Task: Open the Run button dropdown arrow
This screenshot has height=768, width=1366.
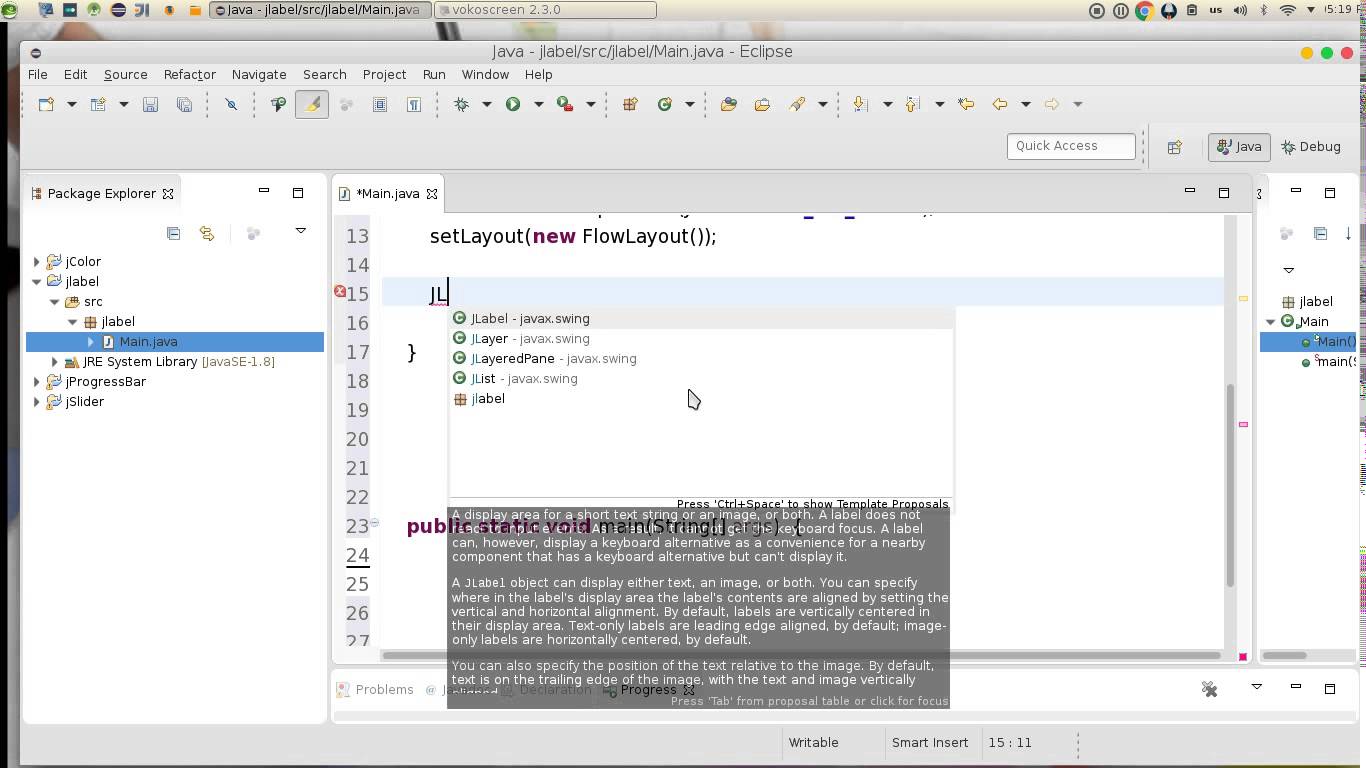Action: coord(537,104)
